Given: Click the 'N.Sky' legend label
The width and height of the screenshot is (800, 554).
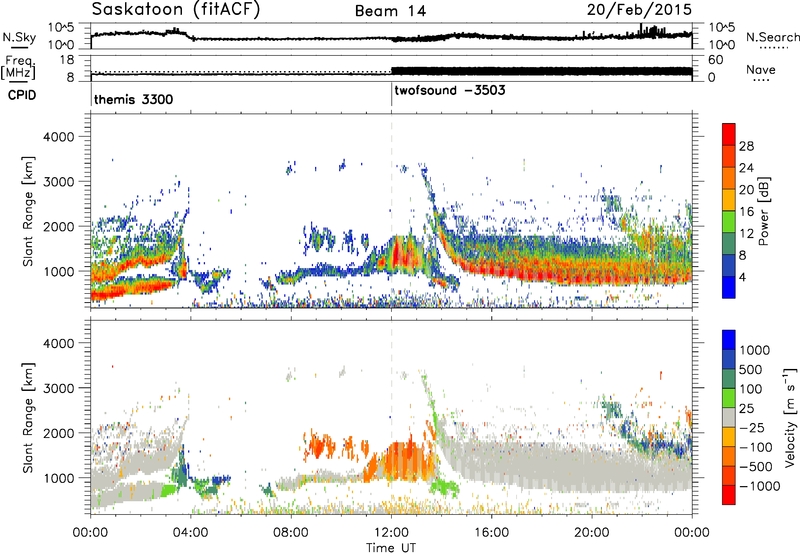Looking at the screenshot, I should point(19,37).
